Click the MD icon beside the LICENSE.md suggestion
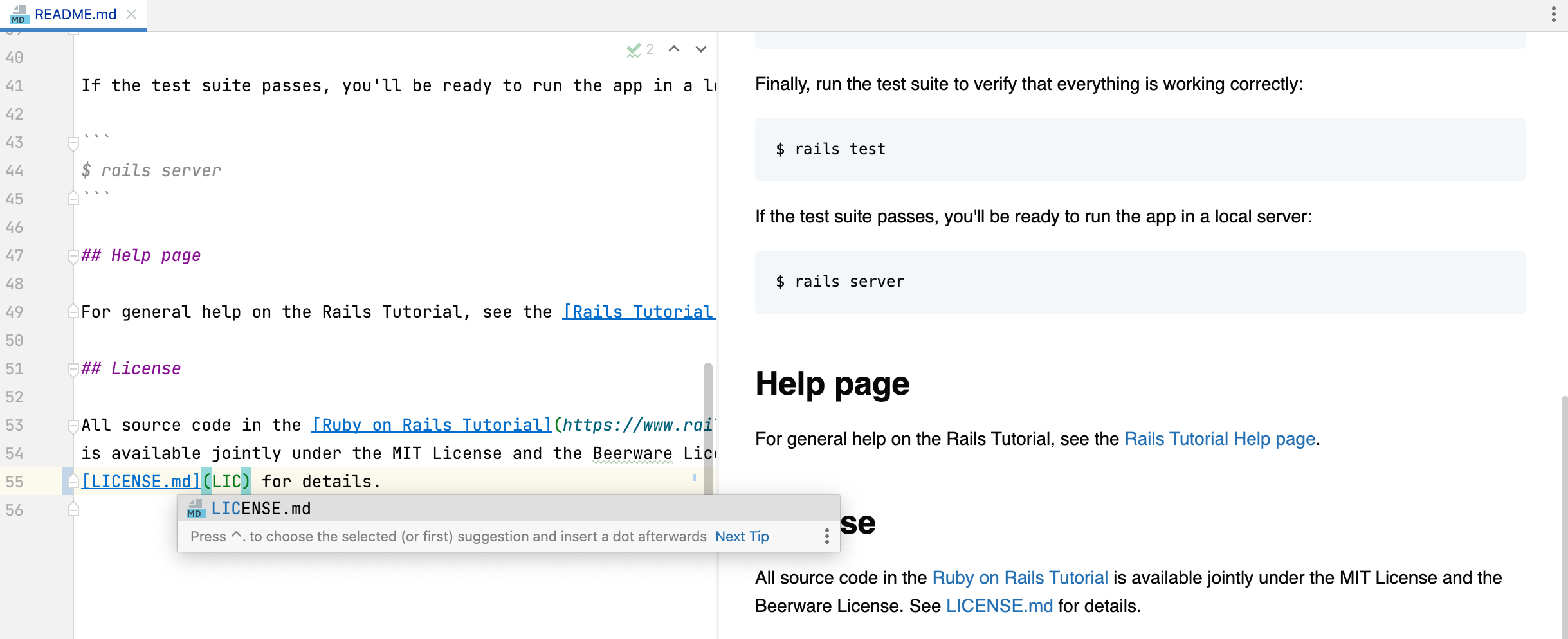 [195, 509]
